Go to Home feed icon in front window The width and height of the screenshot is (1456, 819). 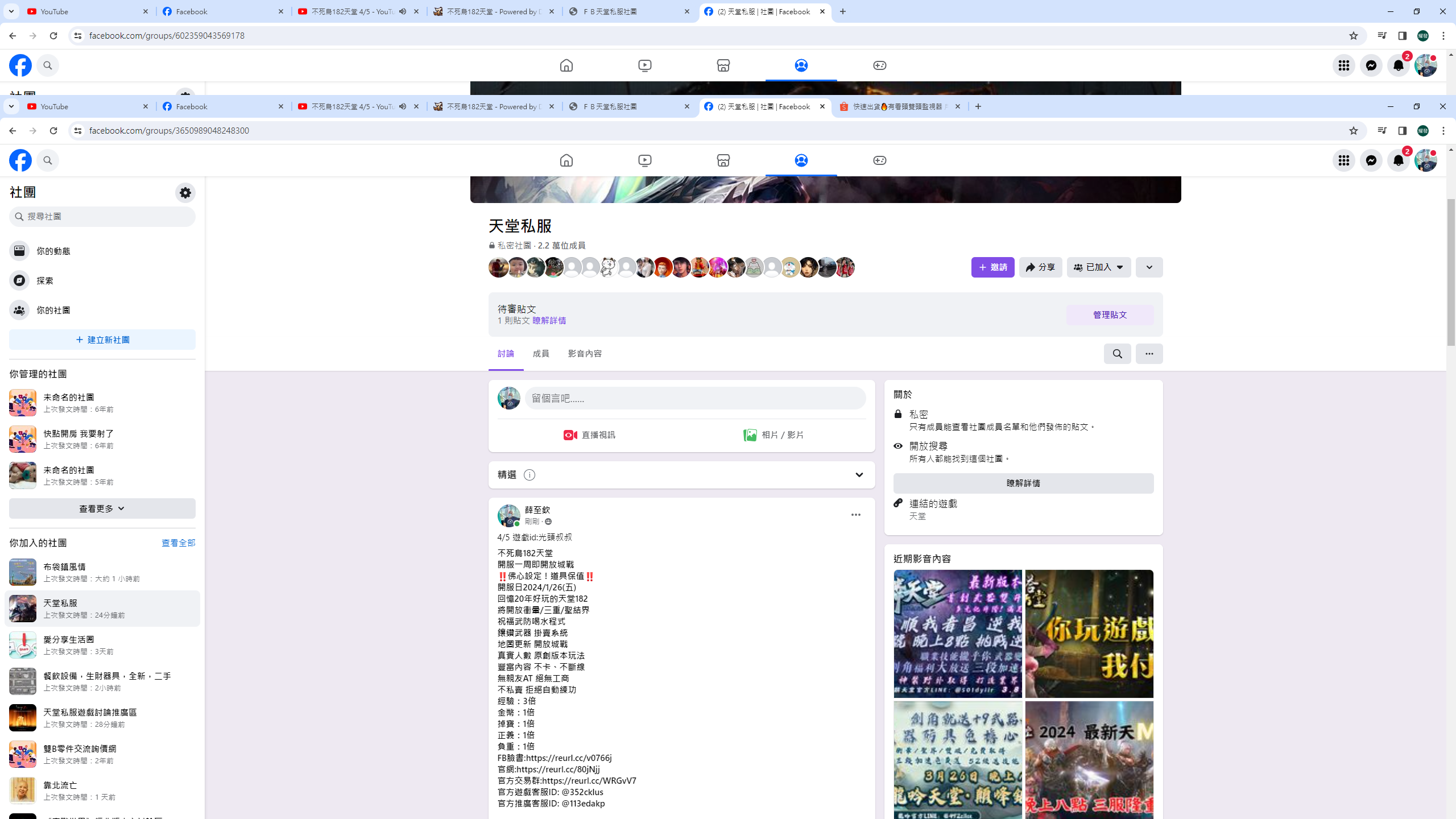[566, 160]
